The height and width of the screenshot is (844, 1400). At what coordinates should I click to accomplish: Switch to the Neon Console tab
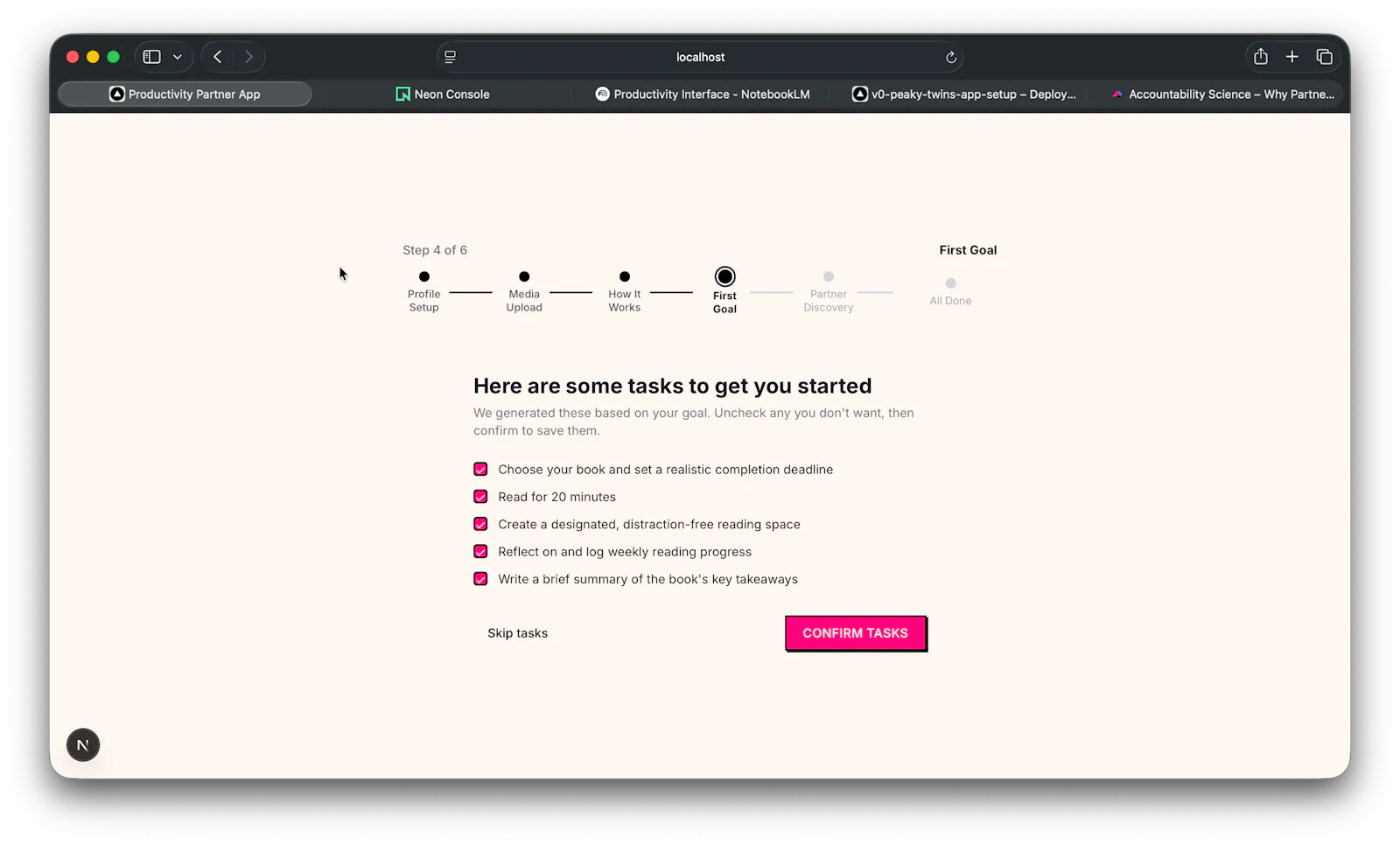443,94
